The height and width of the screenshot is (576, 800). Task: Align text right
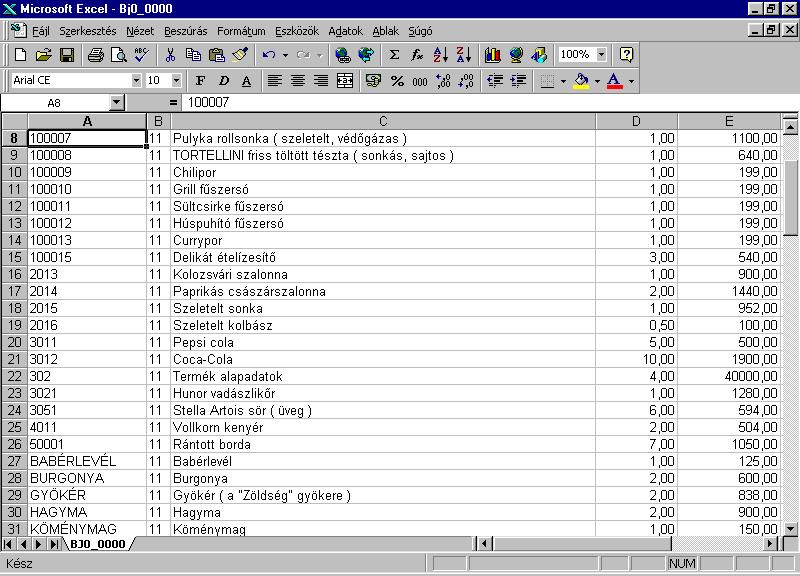[321, 81]
